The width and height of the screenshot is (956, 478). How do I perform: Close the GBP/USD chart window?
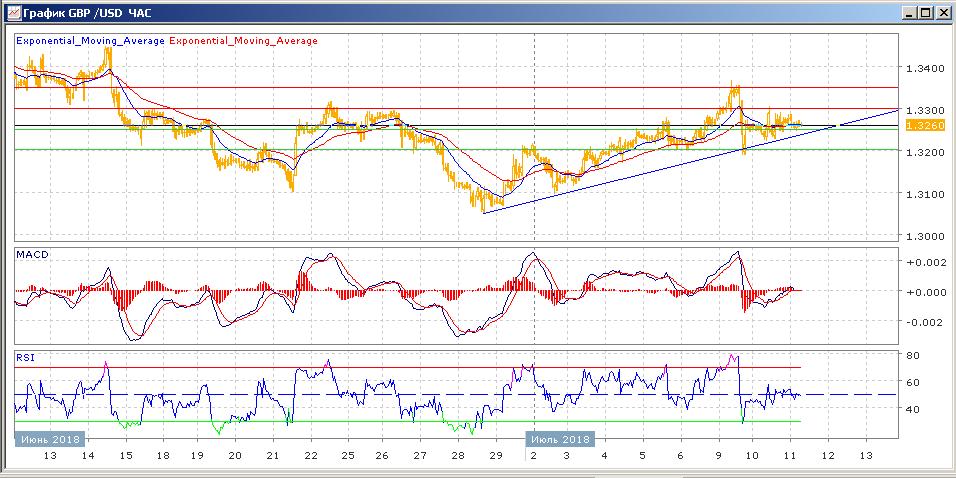[x=943, y=12]
